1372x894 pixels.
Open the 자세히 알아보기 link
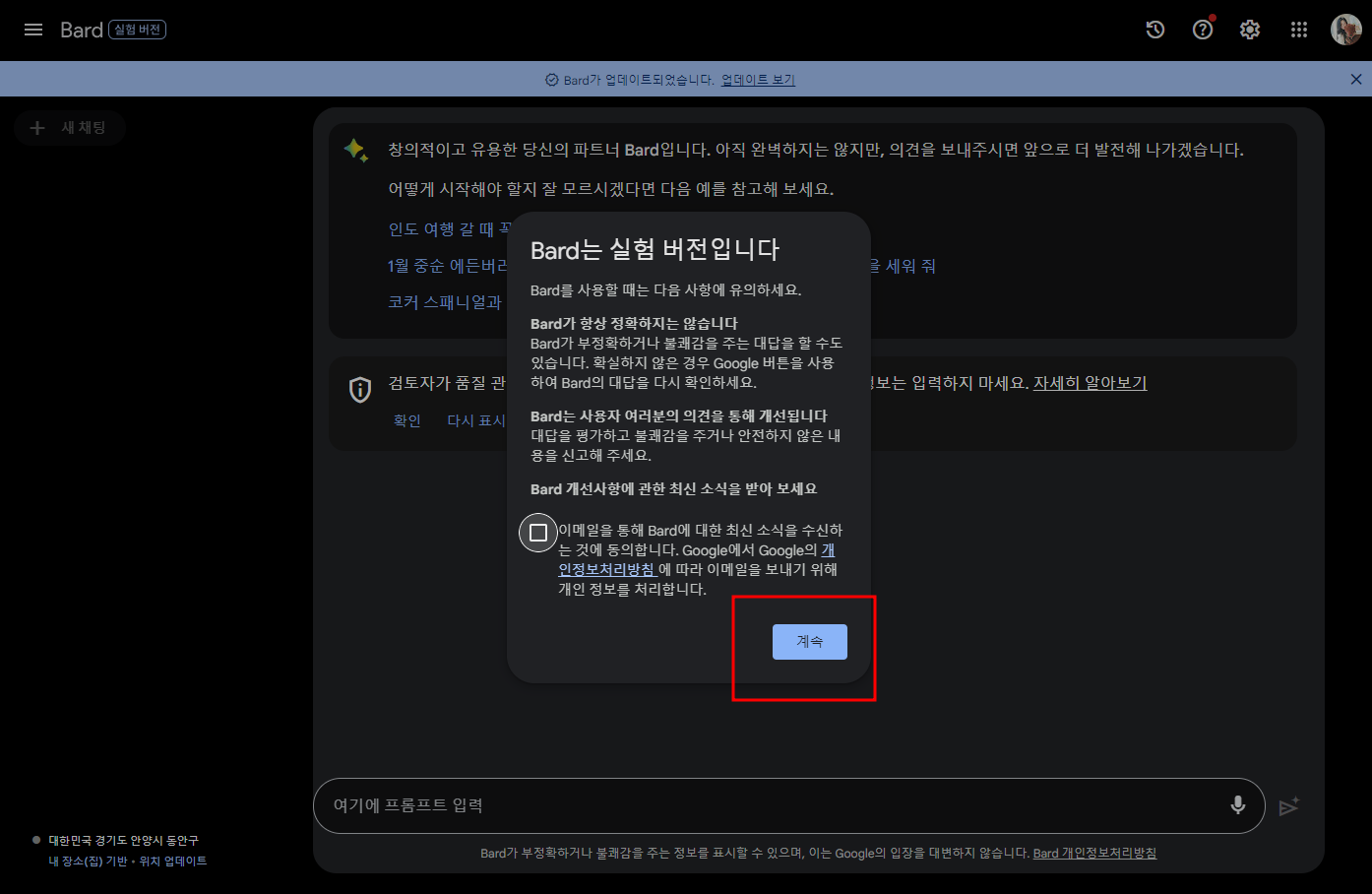click(x=1090, y=383)
